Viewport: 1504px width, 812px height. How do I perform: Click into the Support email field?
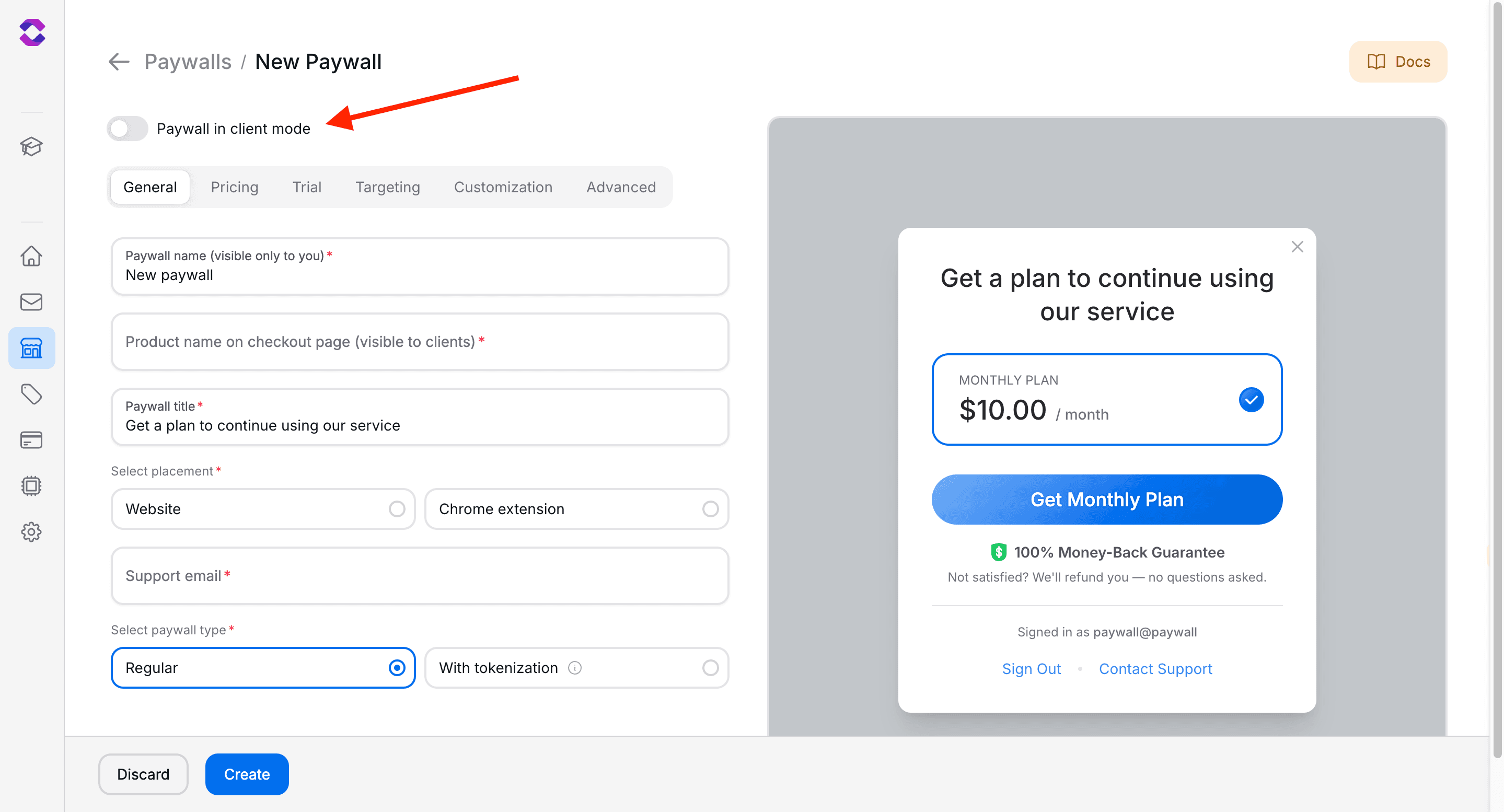click(419, 576)
